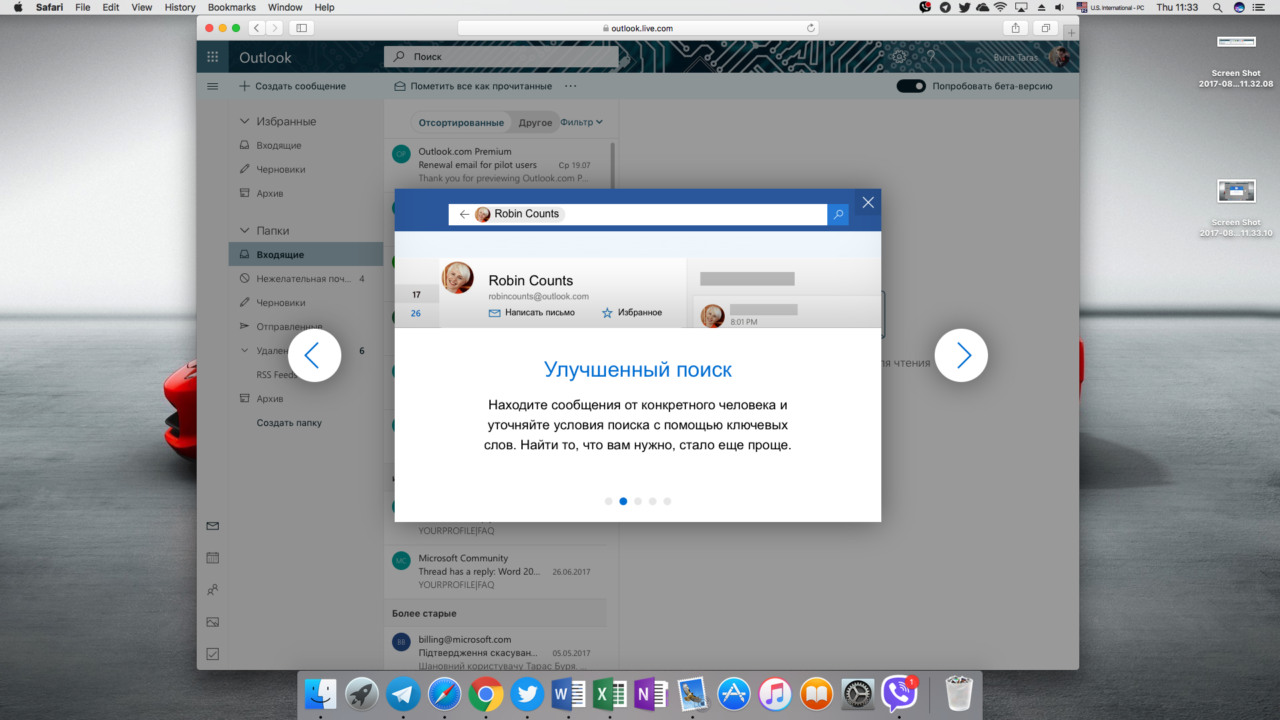Open a new Safari tab

coord(1072,33)
